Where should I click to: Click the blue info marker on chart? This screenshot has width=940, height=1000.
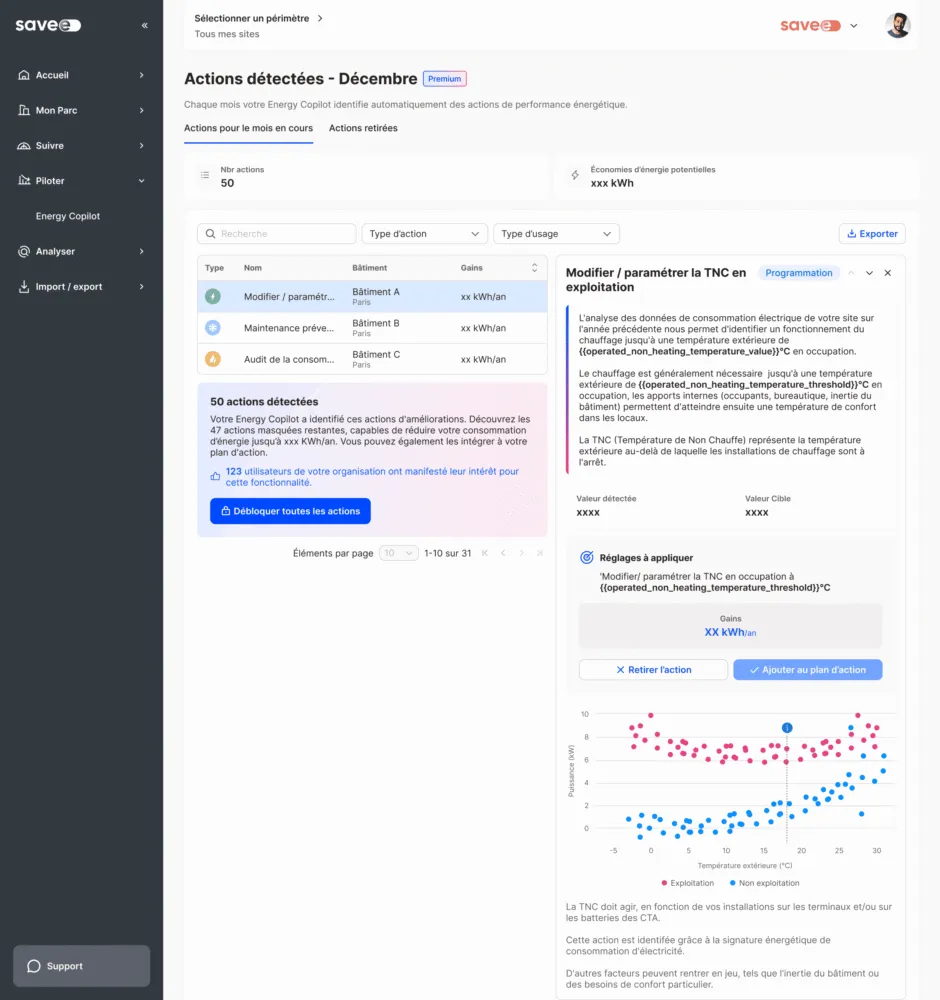coord(787,728)
